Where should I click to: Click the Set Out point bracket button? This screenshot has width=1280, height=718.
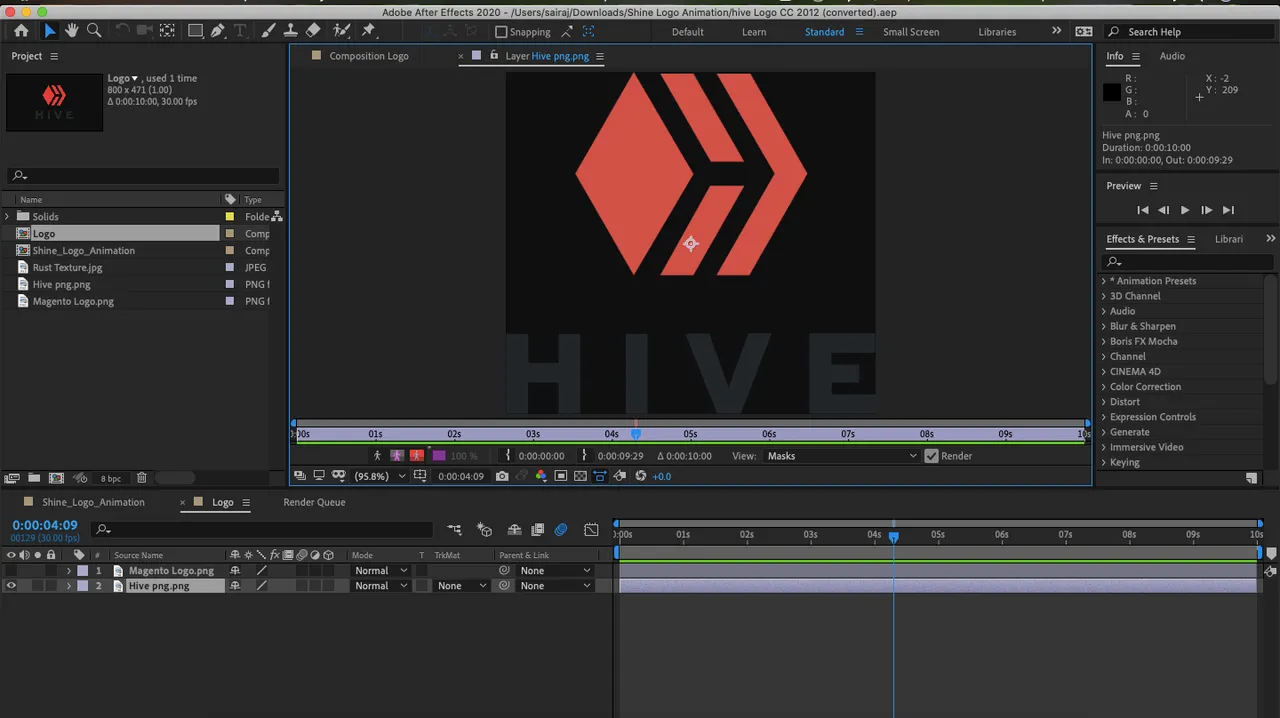(585, 456)
